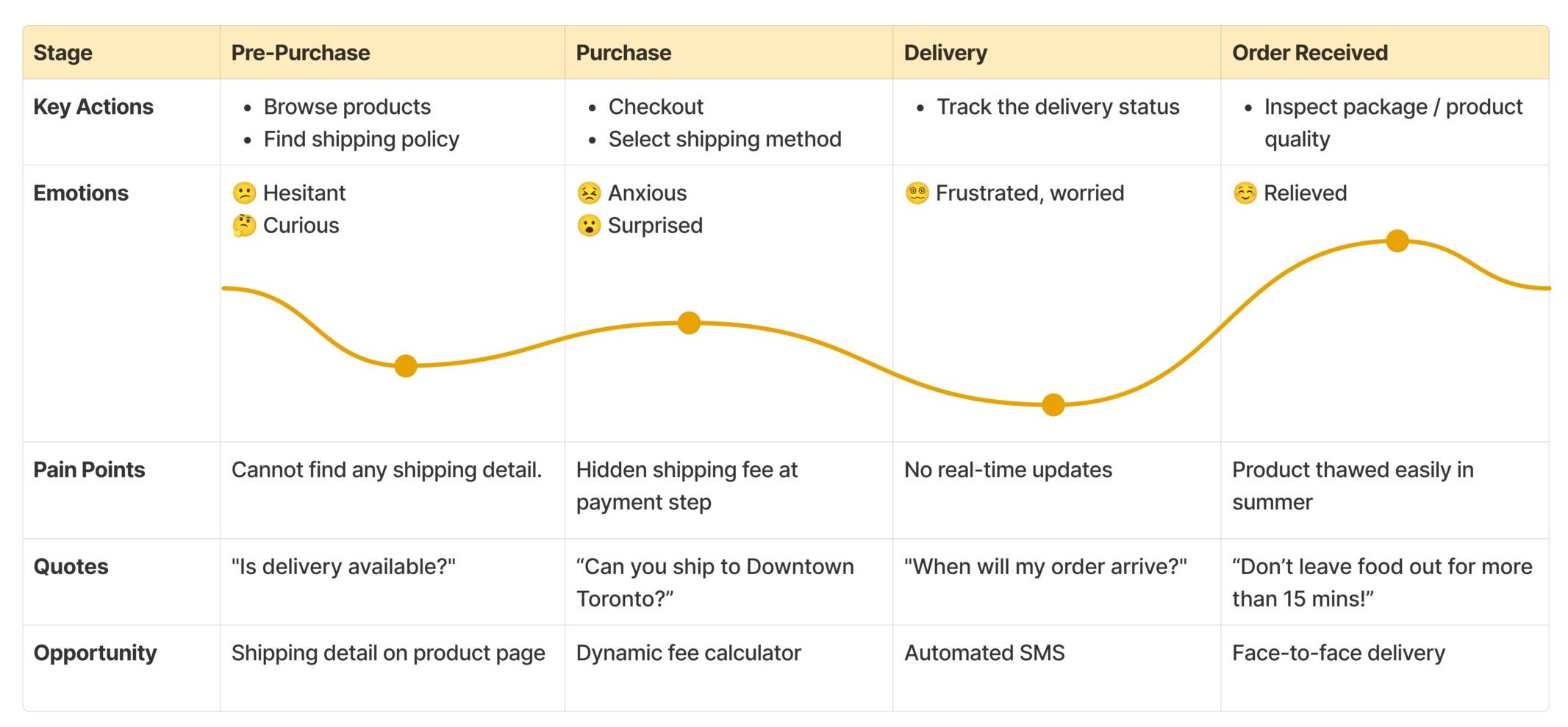
Task: Click the "Dynamic fee calculator" cell
Action: [x=688, y=653]
